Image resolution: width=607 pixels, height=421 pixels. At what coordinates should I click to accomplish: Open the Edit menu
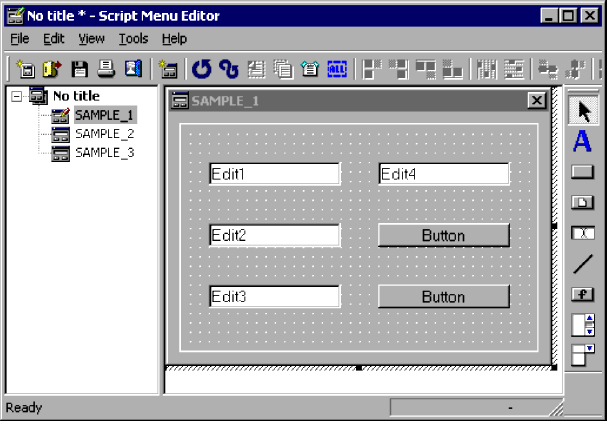coord(53,39)
